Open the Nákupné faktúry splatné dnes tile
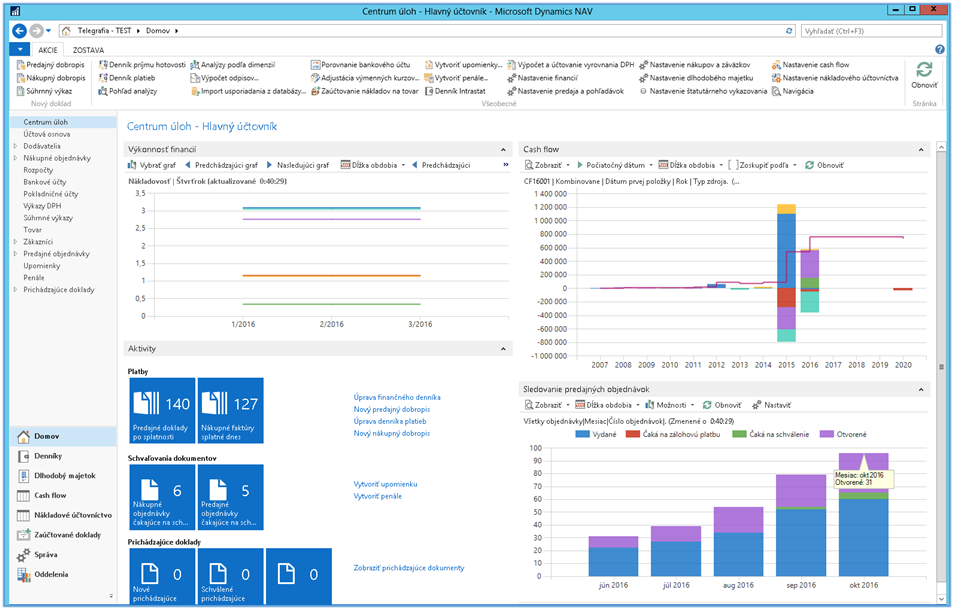Screen dimensions: 954x610 point(231,411)
